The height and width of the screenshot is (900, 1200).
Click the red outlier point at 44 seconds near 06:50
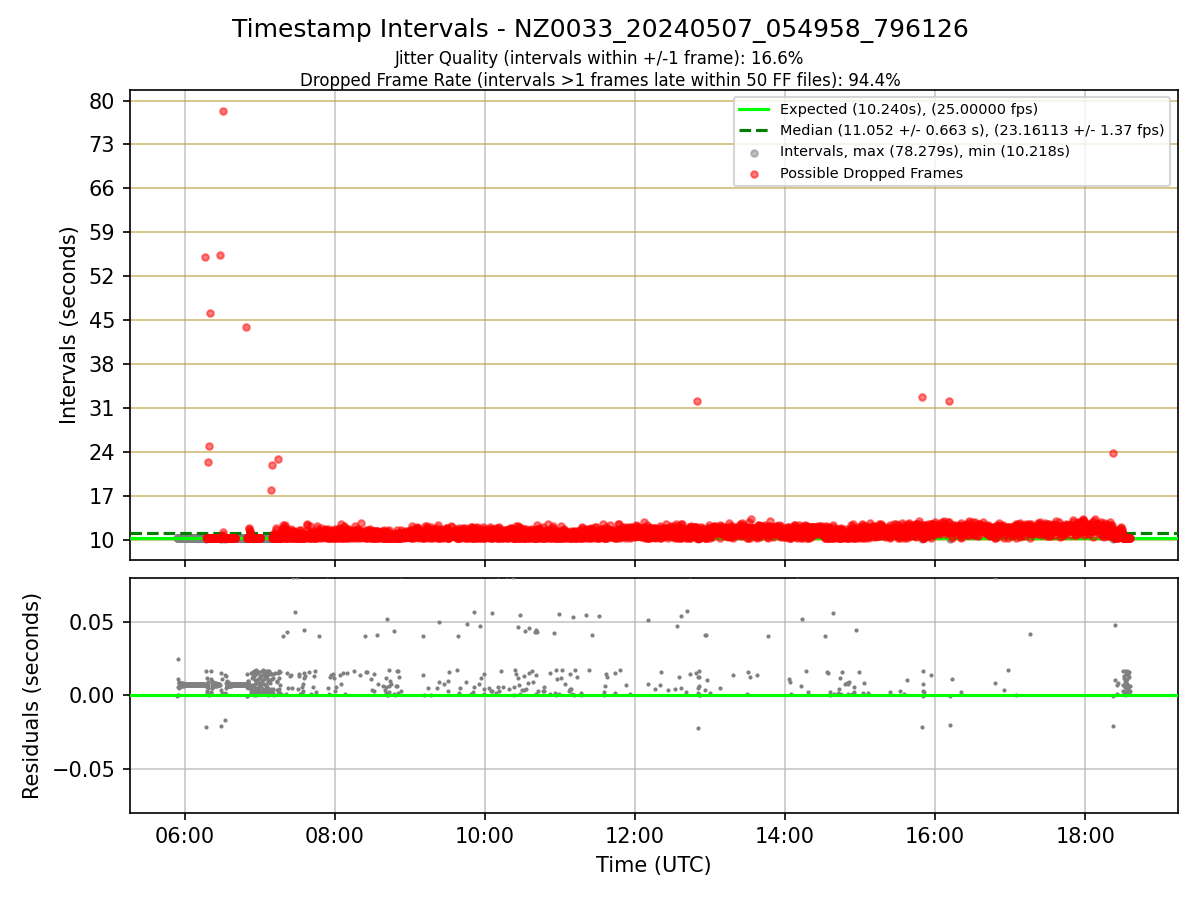click(246, 327)
